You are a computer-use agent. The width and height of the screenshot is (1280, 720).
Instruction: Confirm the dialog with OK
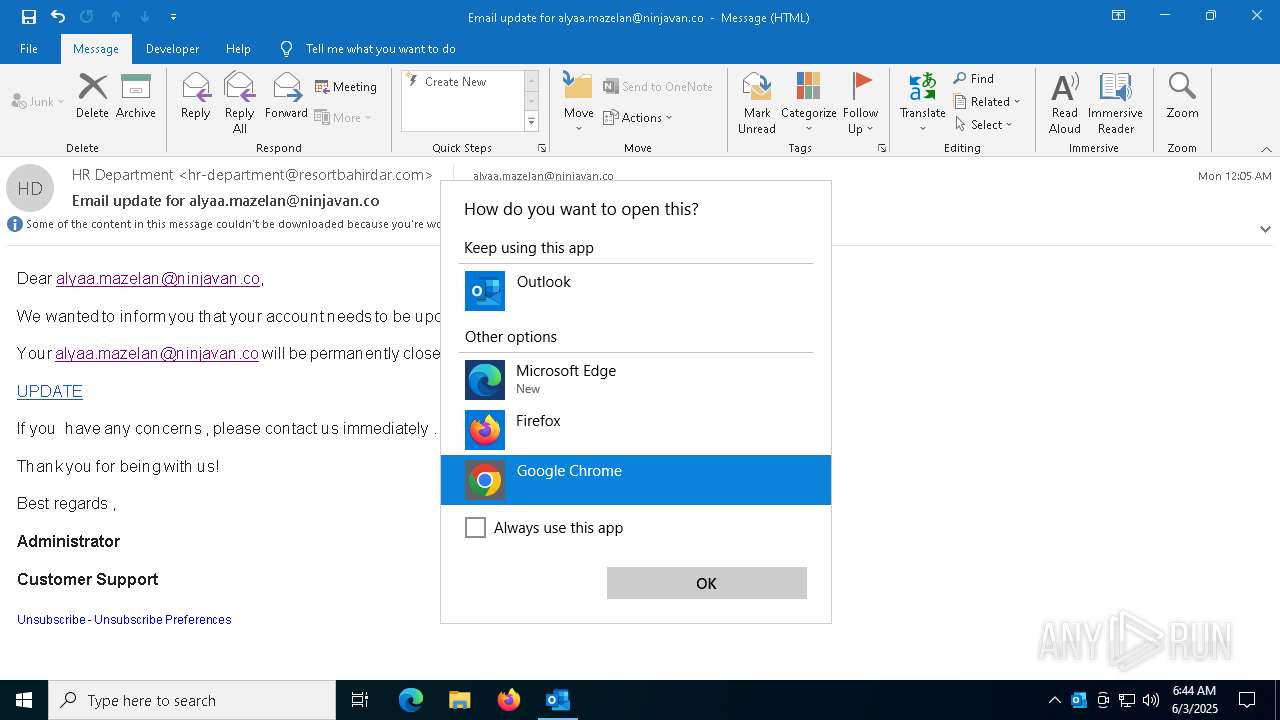[x=707, y=583]
